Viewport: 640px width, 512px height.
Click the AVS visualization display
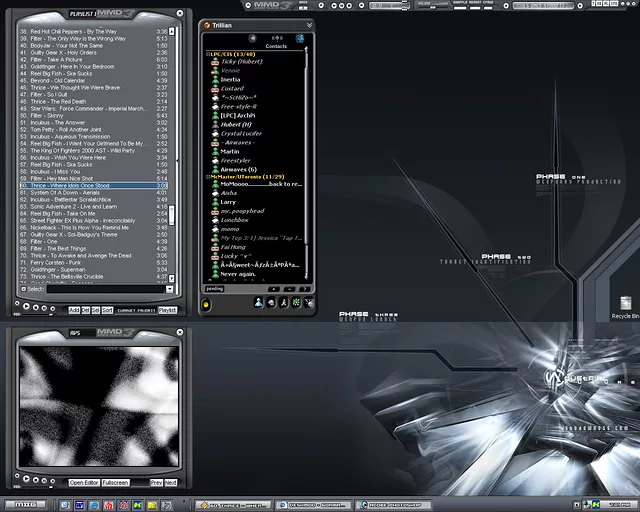99,406
